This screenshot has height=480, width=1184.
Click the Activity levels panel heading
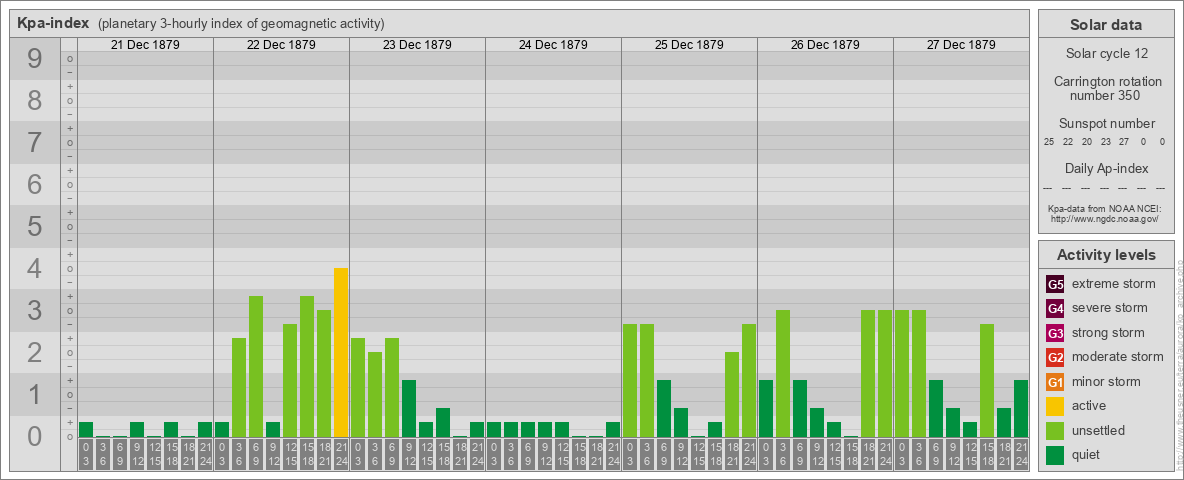click(1105, 255)
